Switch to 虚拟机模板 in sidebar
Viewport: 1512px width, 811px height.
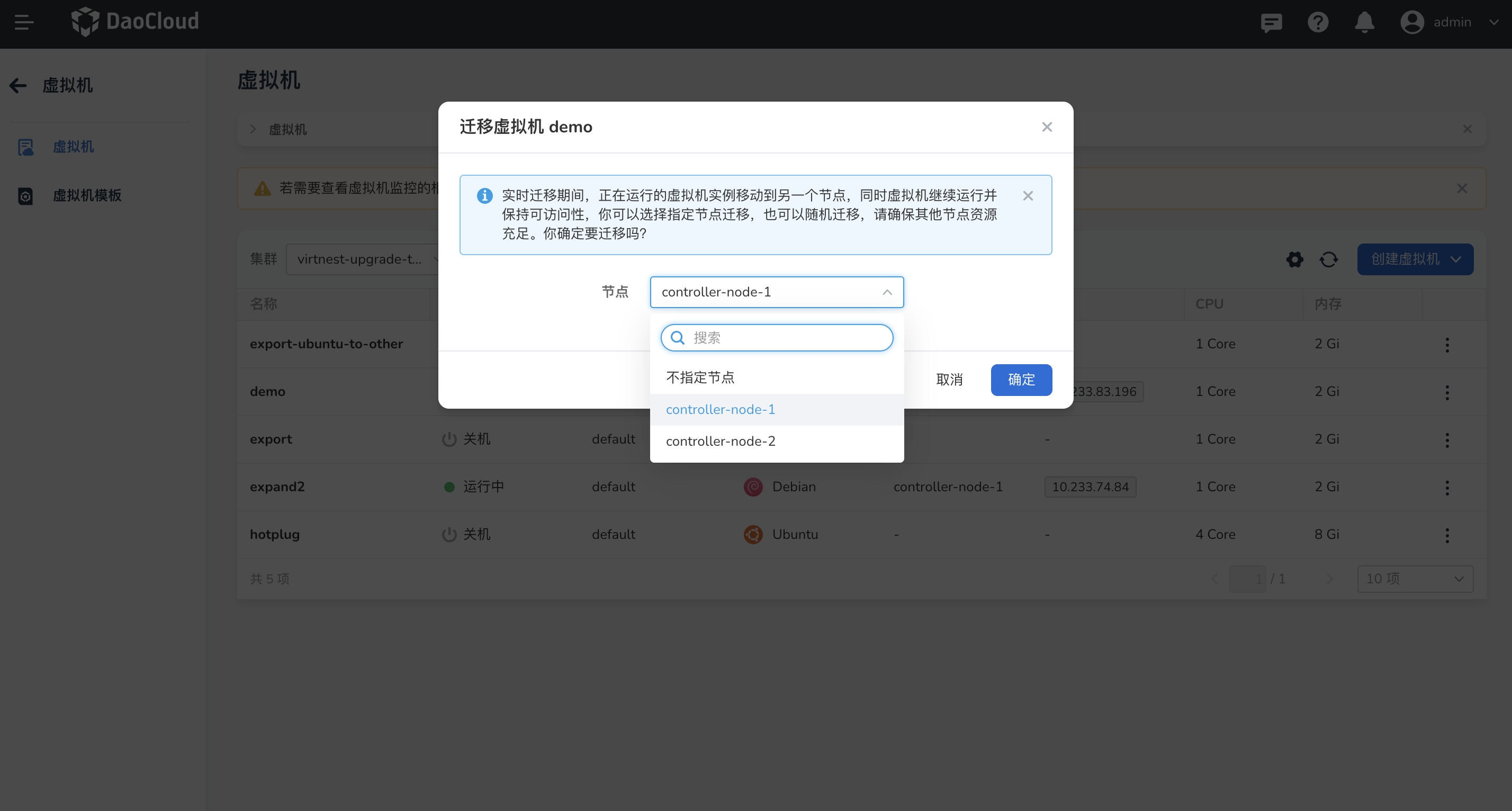(88, 195)
